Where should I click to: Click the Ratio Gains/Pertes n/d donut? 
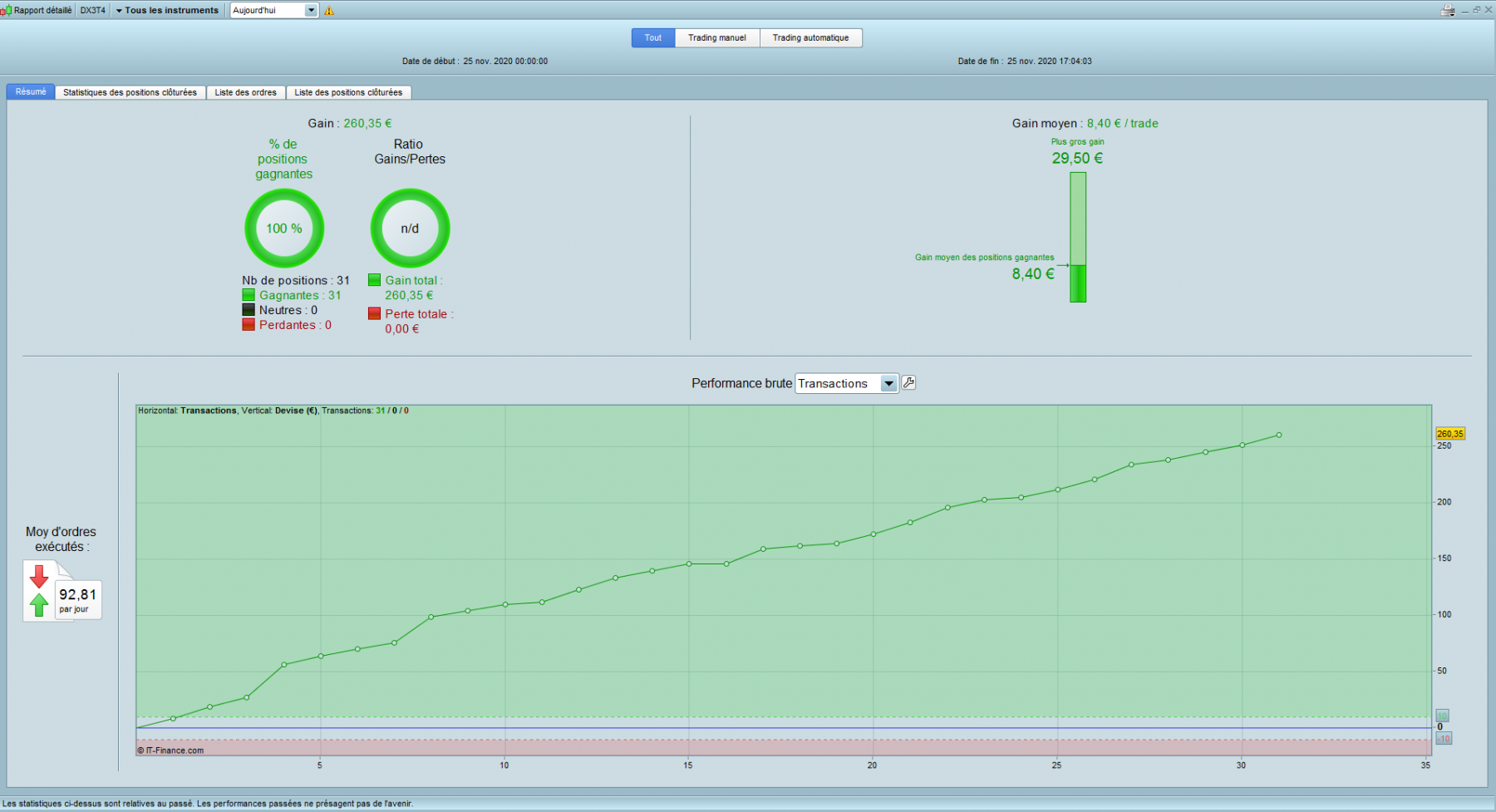click(410, 229)
